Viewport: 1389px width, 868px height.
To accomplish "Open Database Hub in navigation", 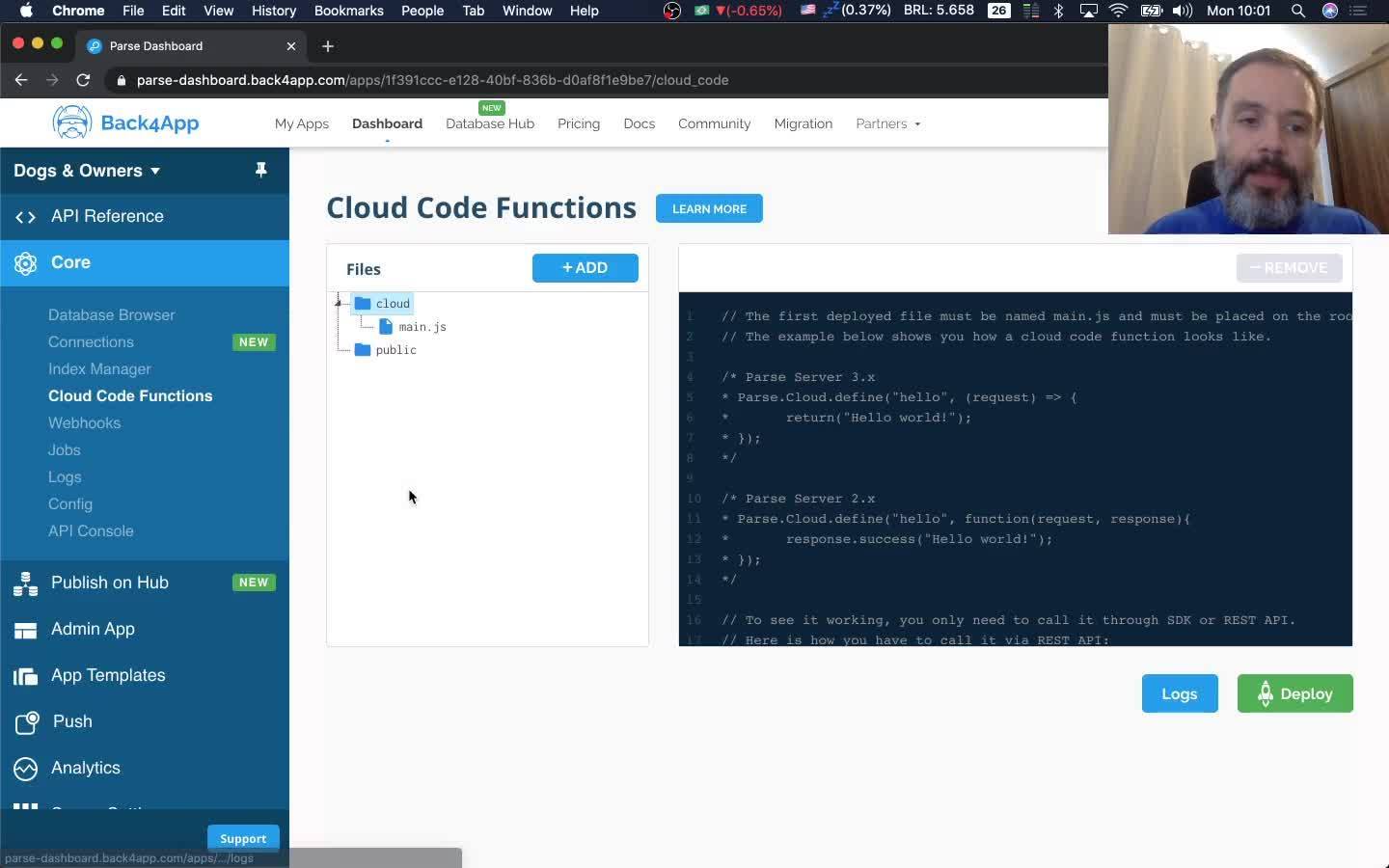I will click(490, 123).
